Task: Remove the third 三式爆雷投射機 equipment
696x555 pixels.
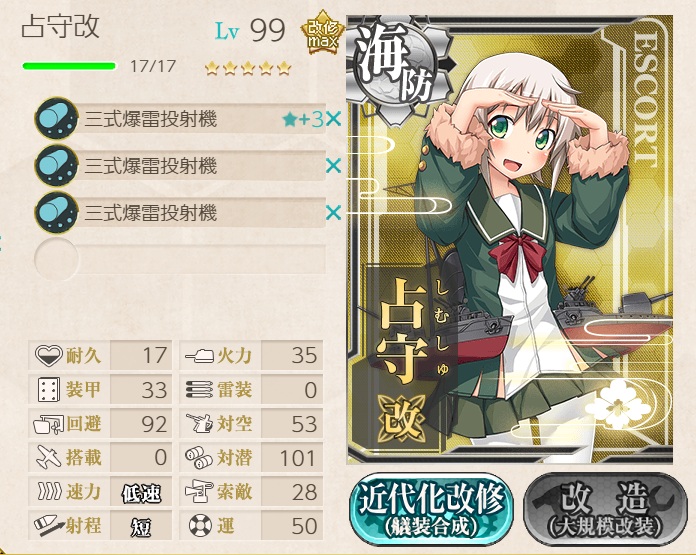Action: [x=333, y=213]
